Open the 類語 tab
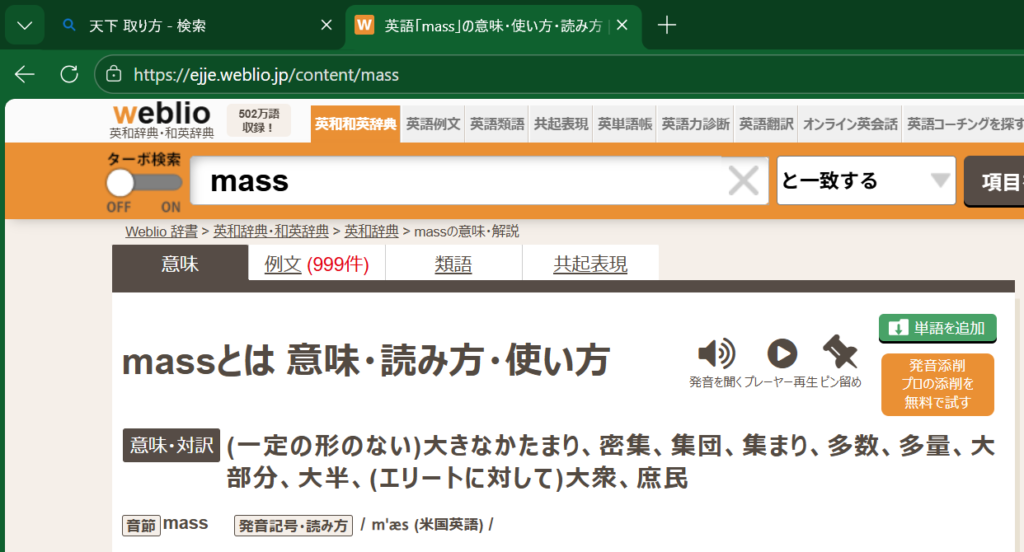This screenshot has height=552, width=1024. pos(453,264)
